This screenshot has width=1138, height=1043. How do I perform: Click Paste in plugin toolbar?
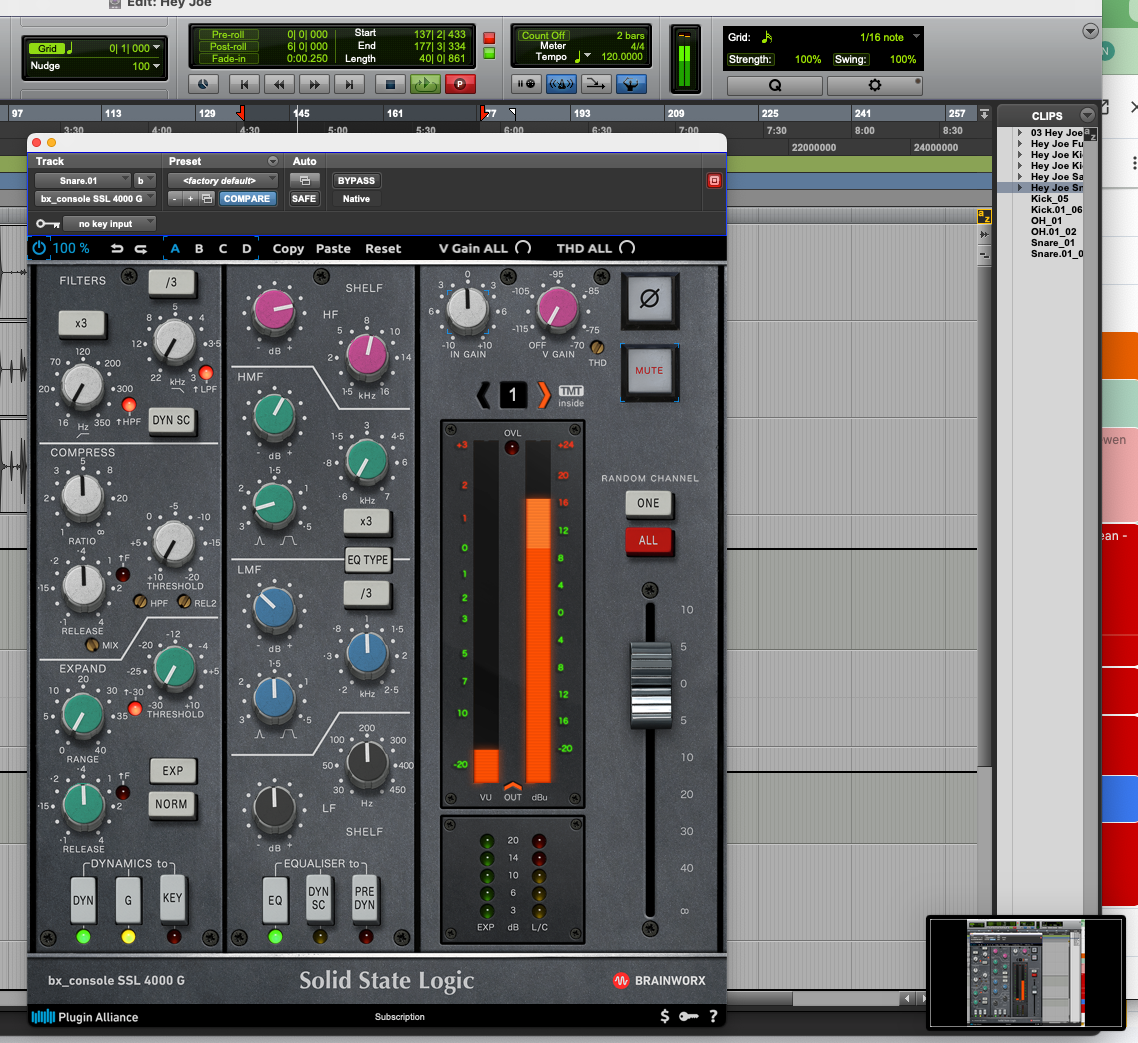333,248
